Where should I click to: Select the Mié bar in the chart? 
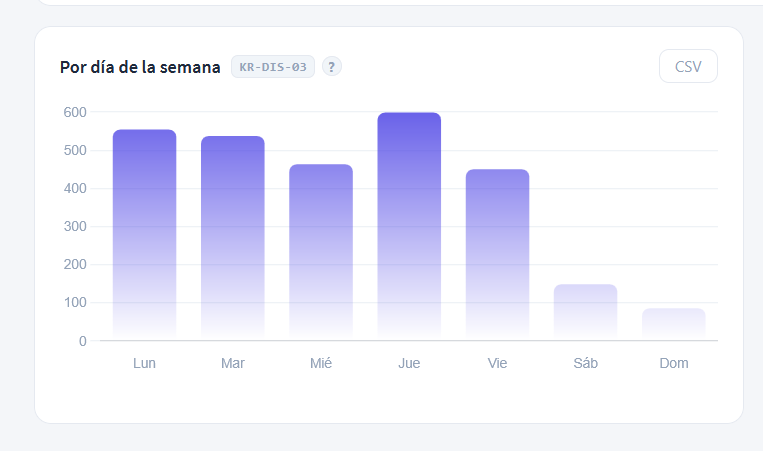pos(321,253)
